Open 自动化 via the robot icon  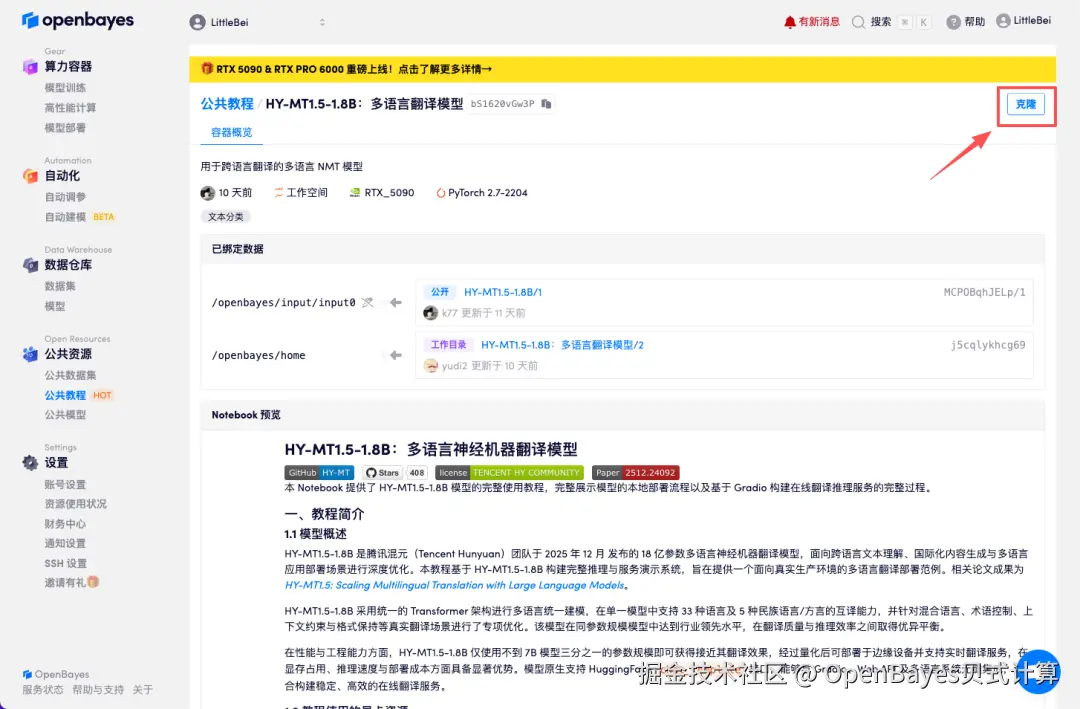(x=31, y=177)
